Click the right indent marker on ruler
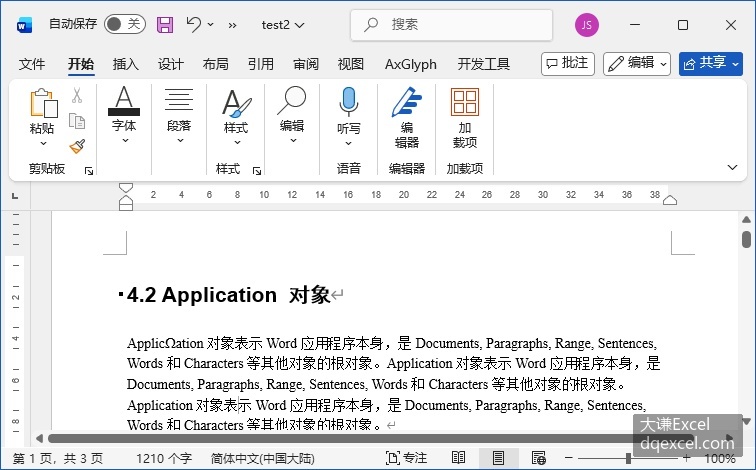Image resolution: width=756 pixels, height=470 pixels. [x=670, y=200]
